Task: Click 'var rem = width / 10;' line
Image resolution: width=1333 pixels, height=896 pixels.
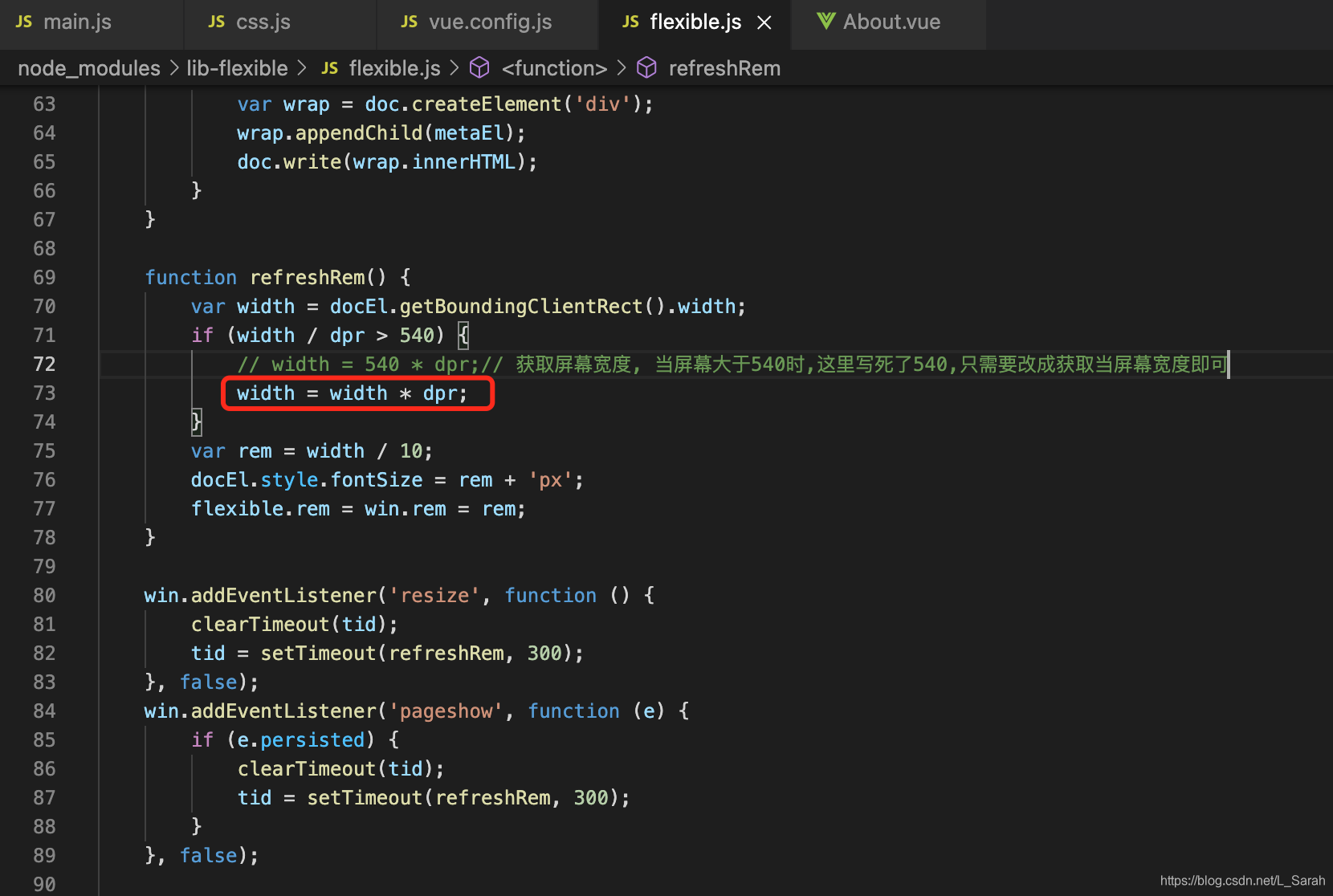Action: (312, 451)
